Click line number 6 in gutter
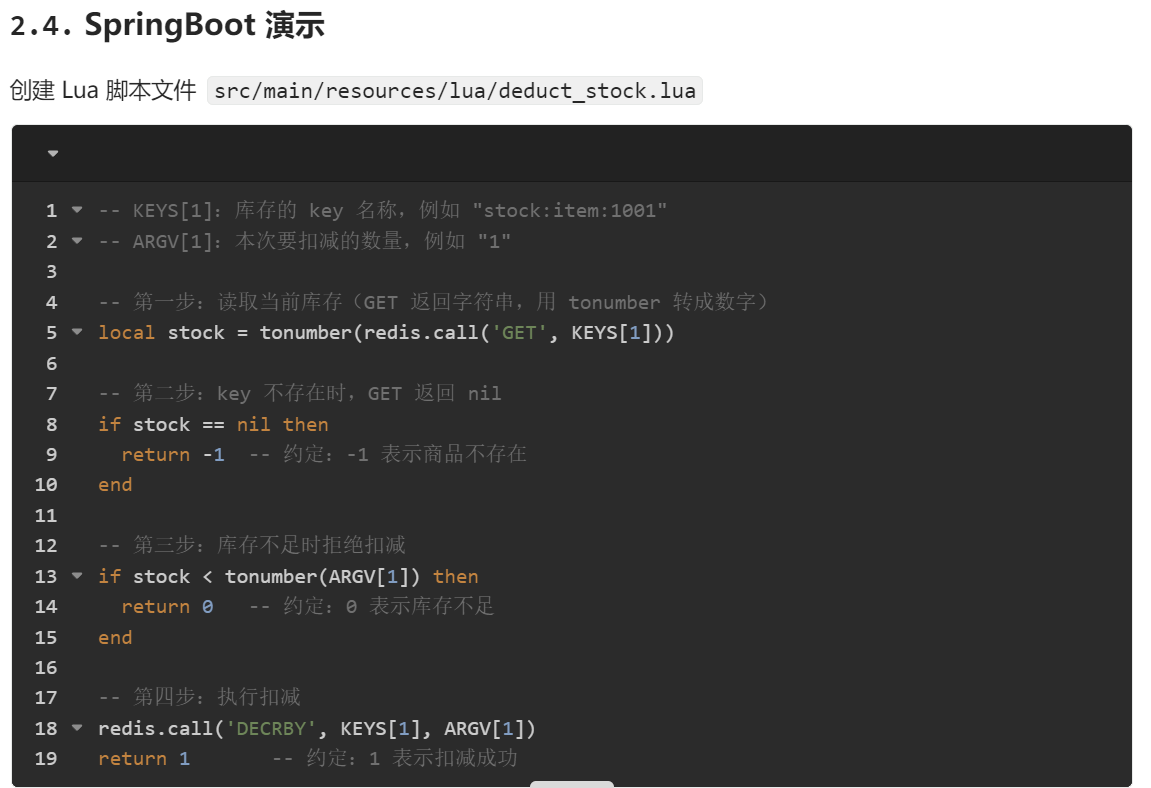The image size is (1151, 788). [51, 364]
